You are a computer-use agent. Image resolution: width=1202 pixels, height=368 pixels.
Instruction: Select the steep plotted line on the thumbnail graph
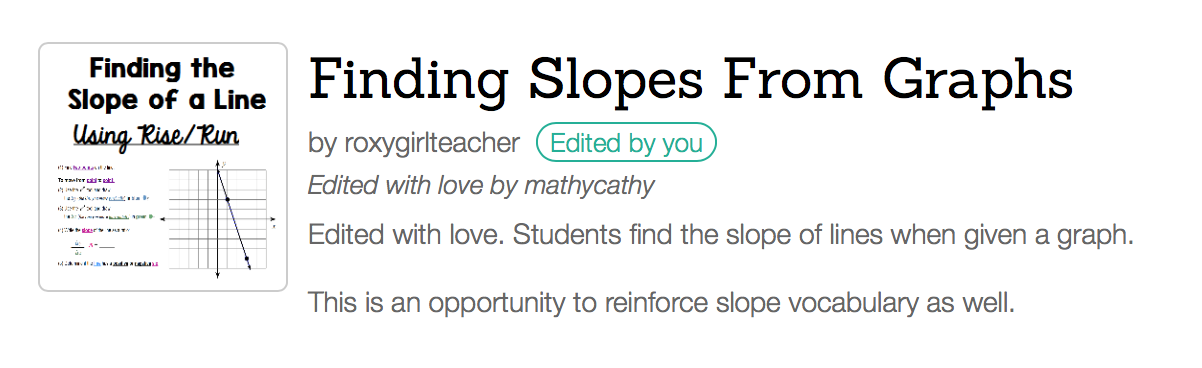pos(233,219)
